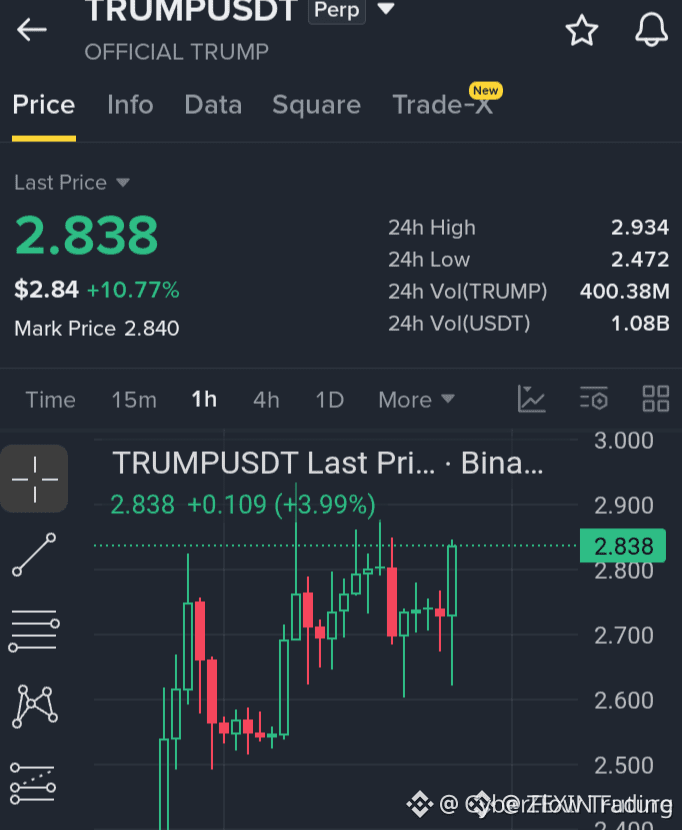Open the Data tab

click(213, 105)
